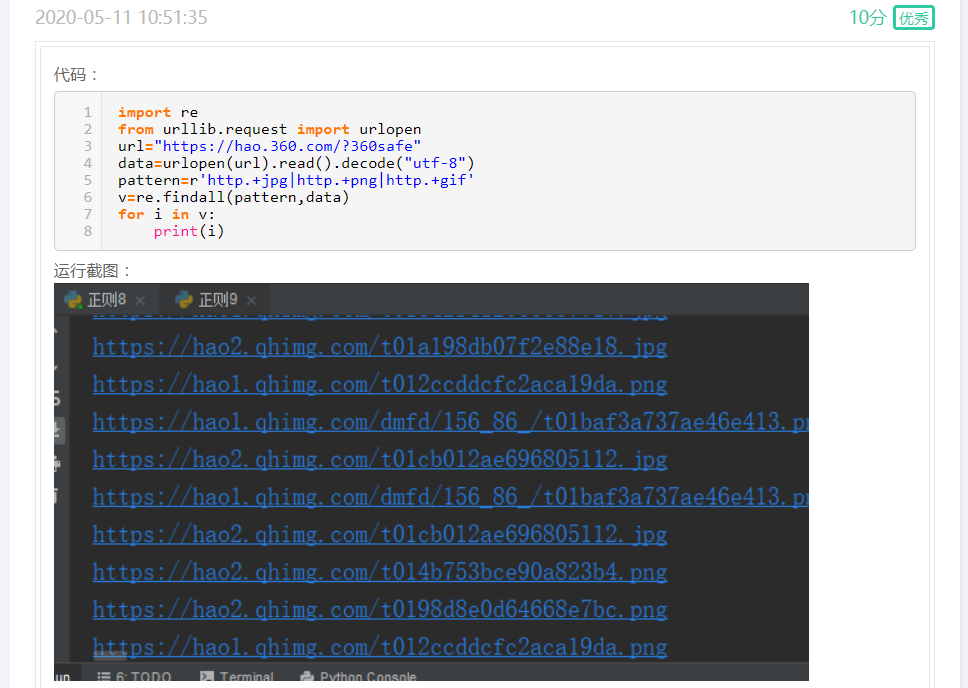The width and height of the screenshot is (968, 688).
Task: Close the 正则8 tab
Action: pos(140,301)
